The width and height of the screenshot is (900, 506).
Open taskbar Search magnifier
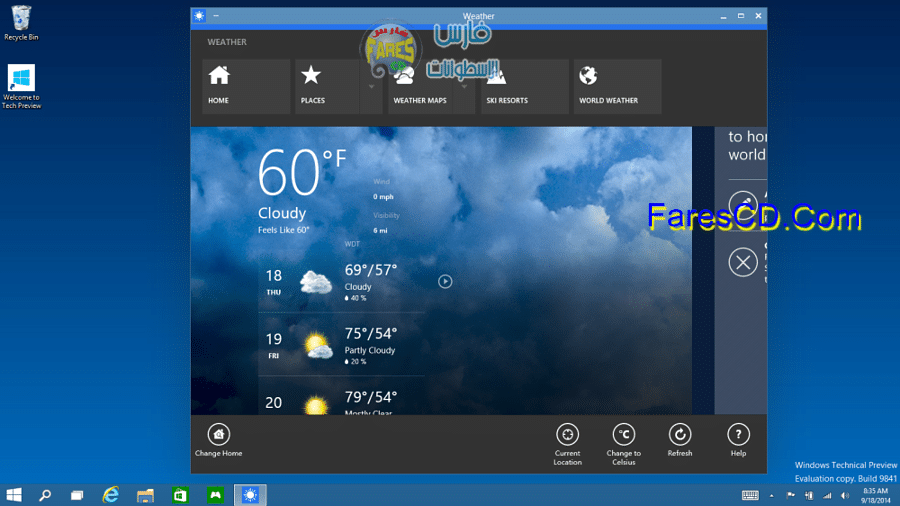coord(45,495)
